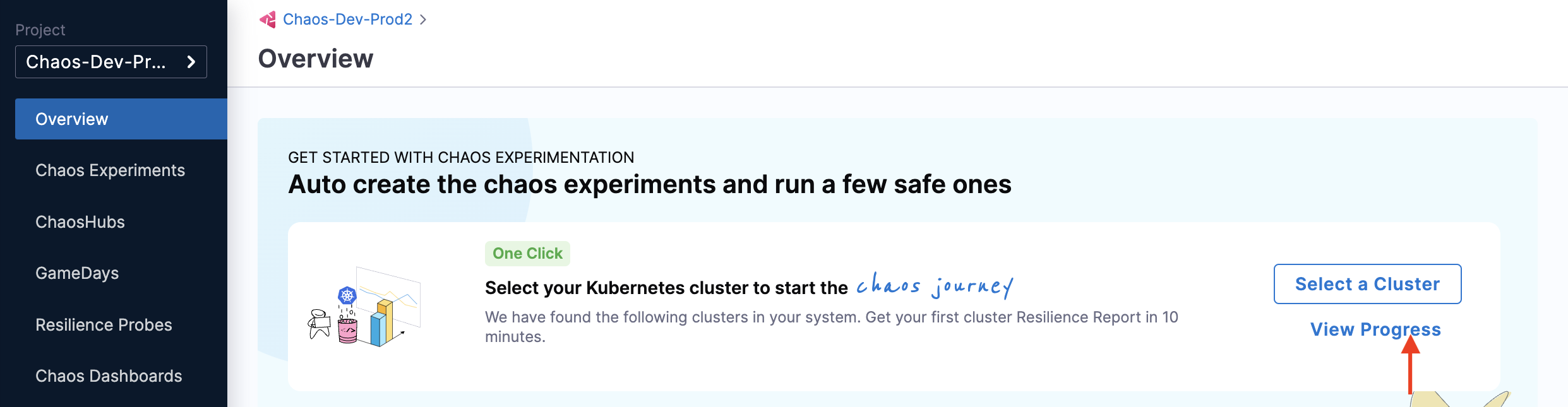The height and width of the screenshot is (407, 1568).
Task: Open Chaos Dashboards from sidebar
Action: coord(109,376)
